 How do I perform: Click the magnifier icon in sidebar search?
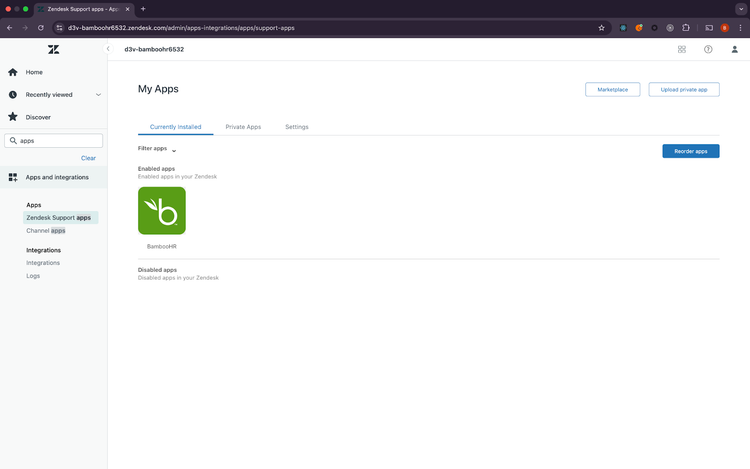tap(13, 141)
